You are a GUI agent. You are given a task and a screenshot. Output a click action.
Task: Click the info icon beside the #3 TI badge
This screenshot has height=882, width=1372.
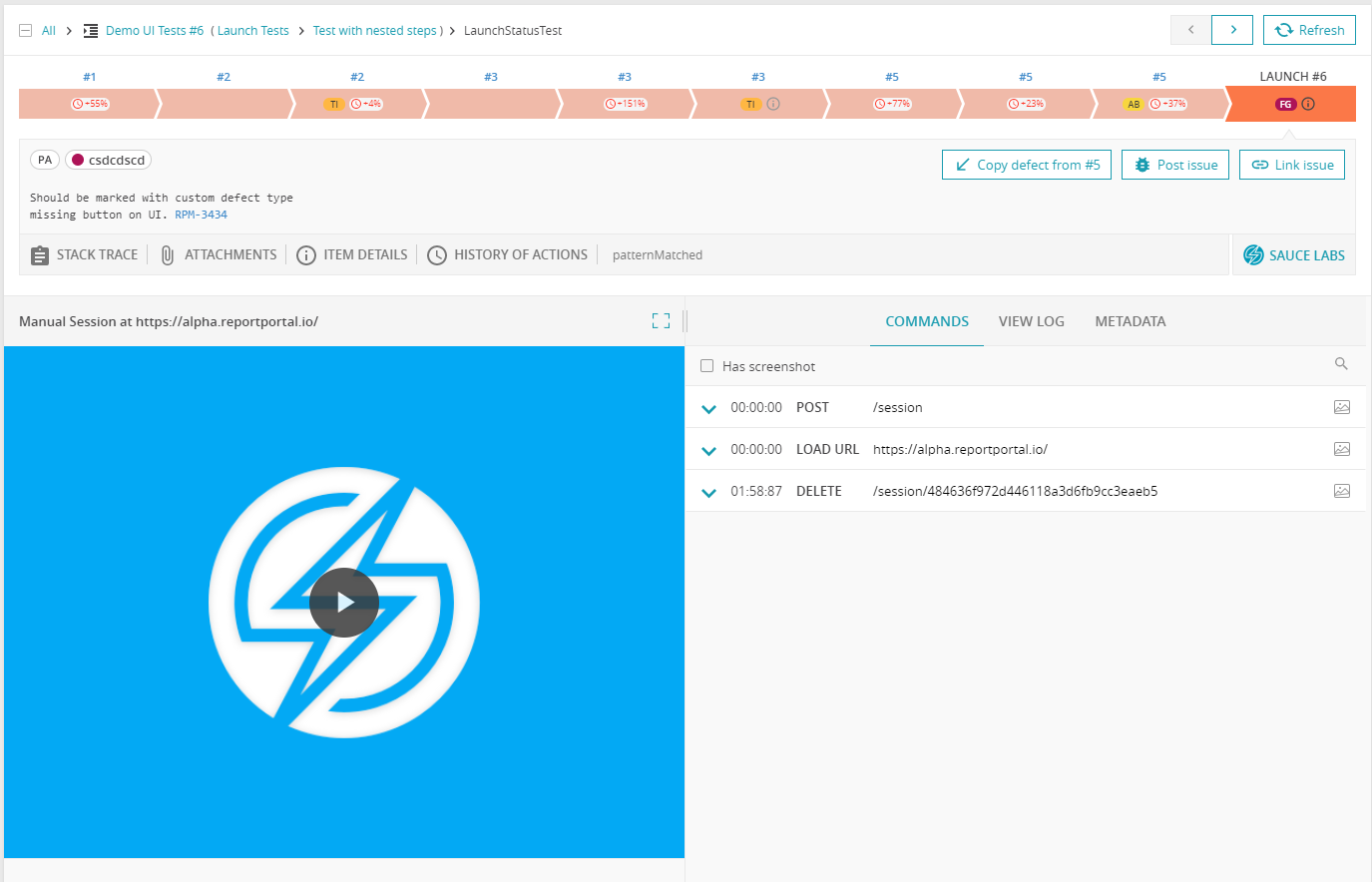coord(775,103)
